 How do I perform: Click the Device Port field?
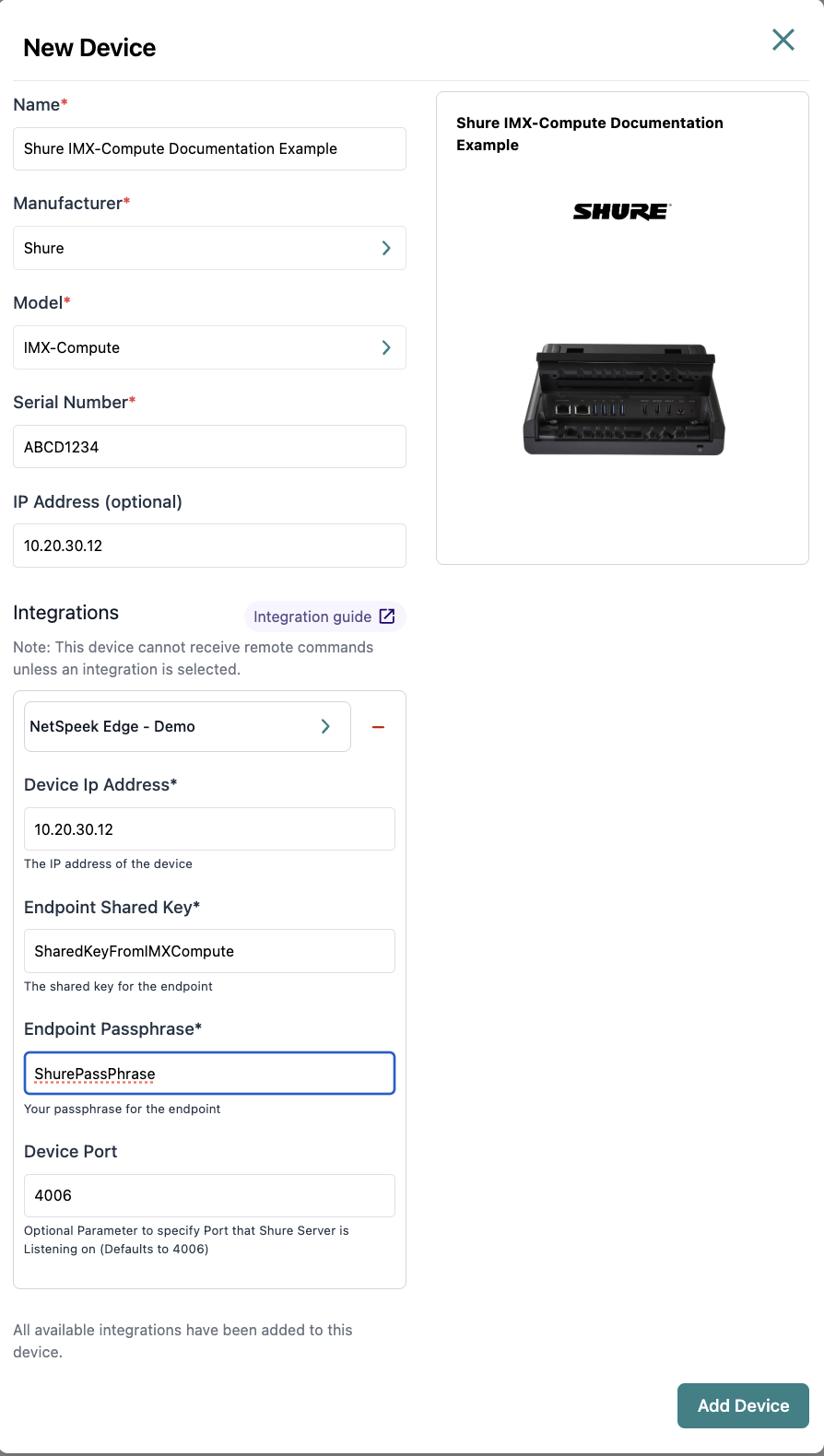[x=209, y=1195]
